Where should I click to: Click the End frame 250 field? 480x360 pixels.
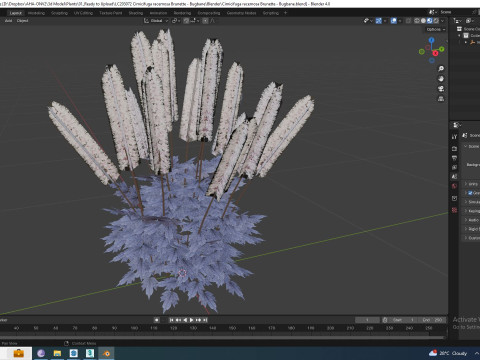pos(432,320)
